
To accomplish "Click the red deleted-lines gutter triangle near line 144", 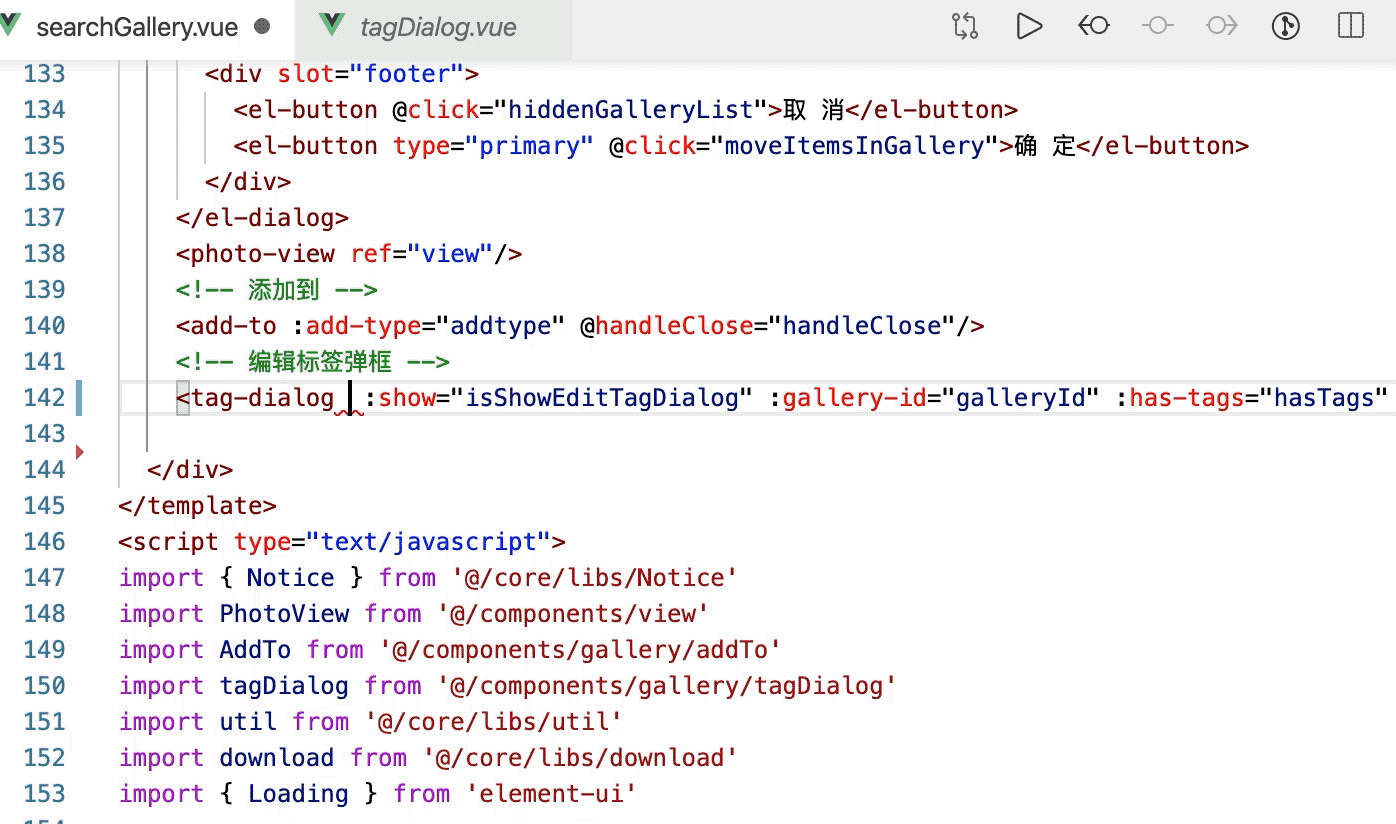I will (x=80, y=452).
